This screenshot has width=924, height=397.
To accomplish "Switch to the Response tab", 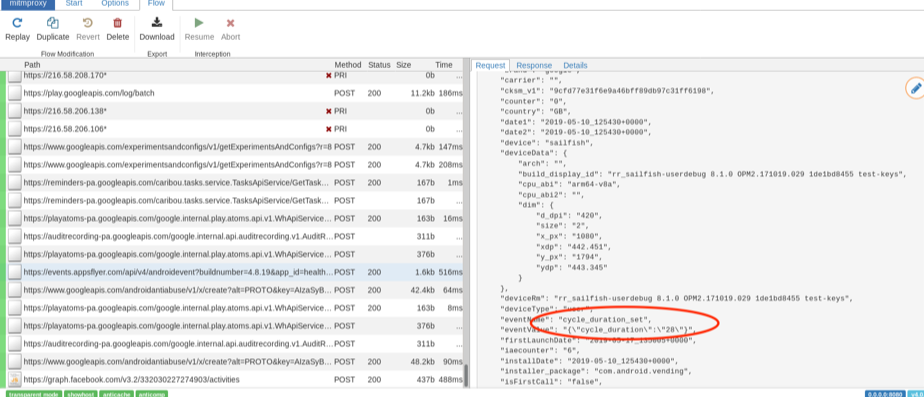I will 534,65.
